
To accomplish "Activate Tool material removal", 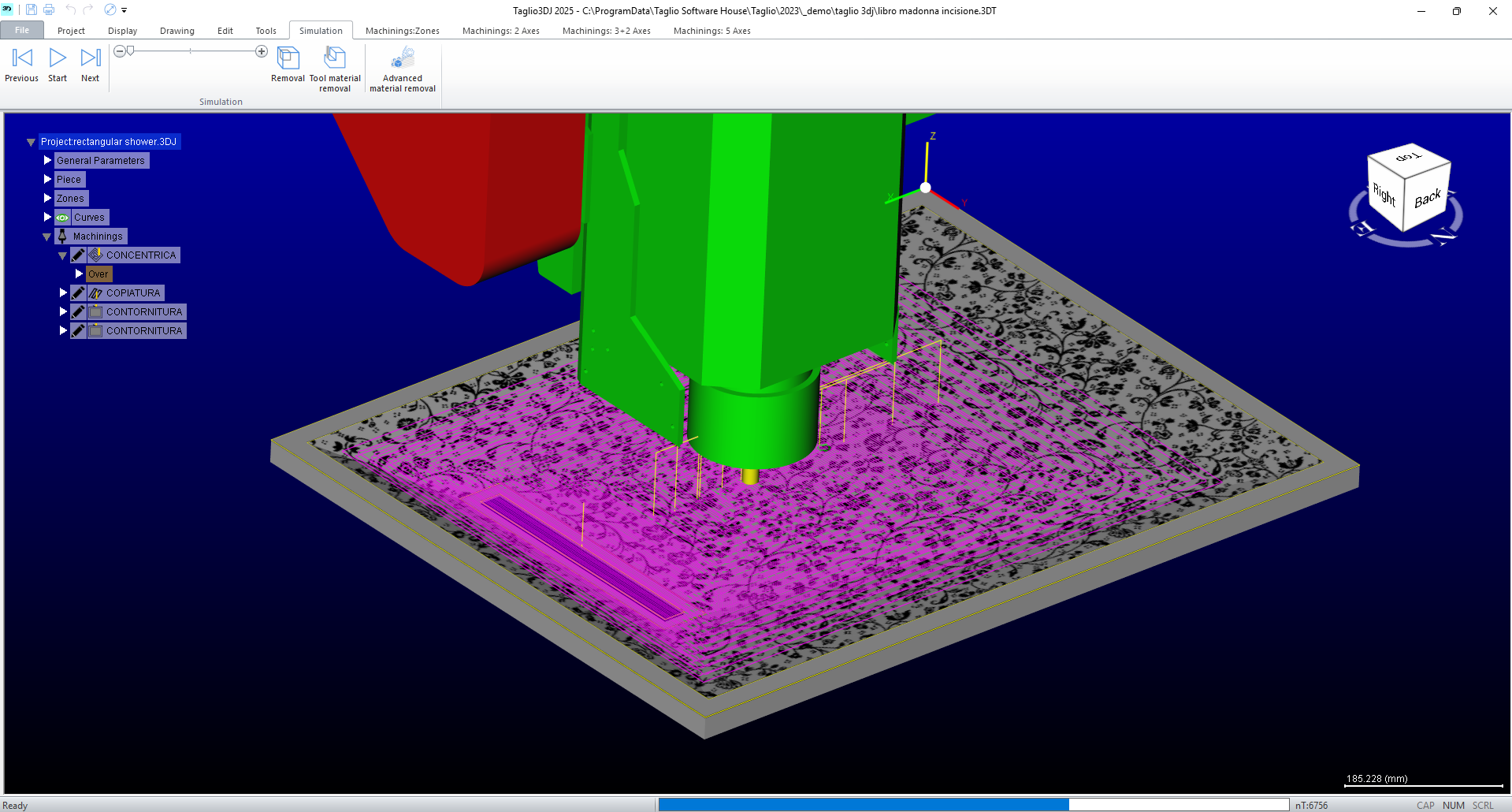I will point(335,58).
